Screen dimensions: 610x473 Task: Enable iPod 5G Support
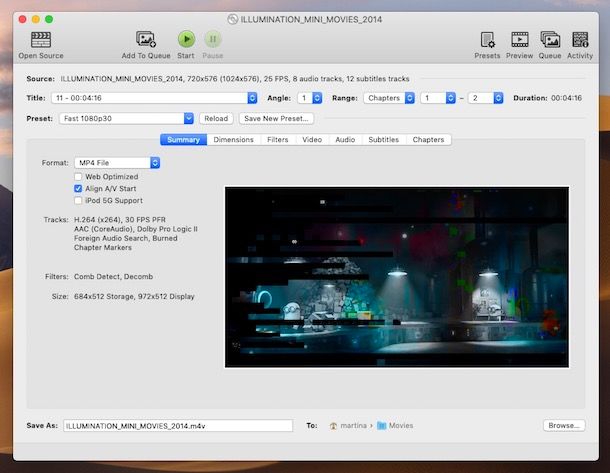click(x=78, y=201)
